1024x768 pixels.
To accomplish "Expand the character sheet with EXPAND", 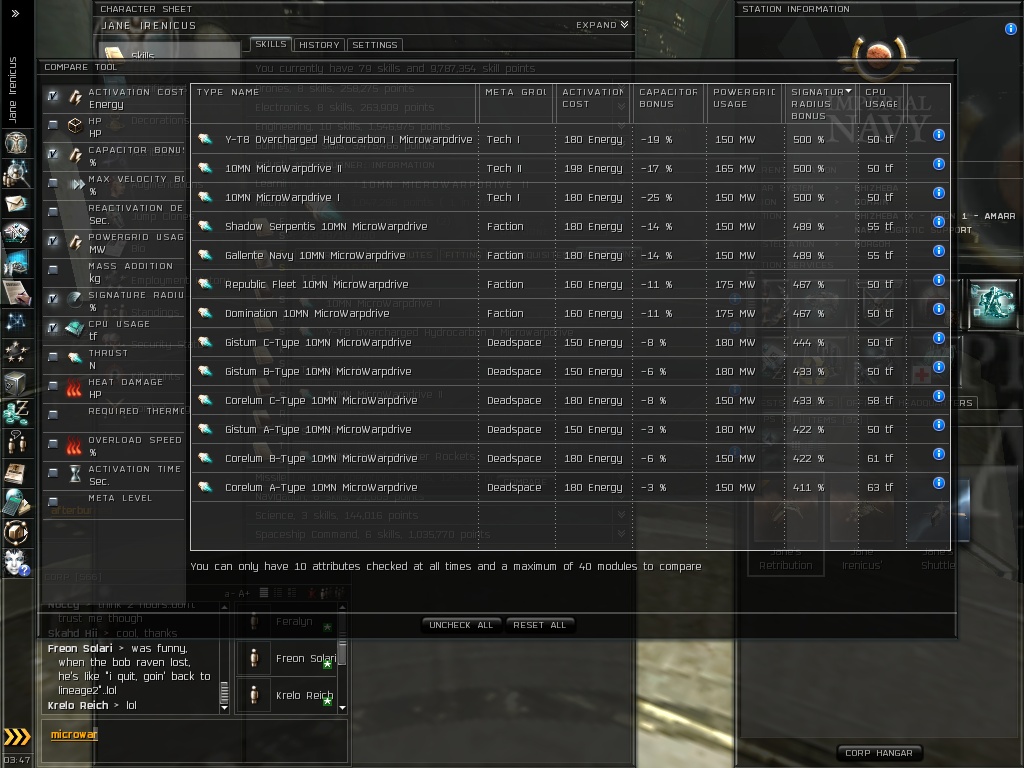I will (602, 25).
